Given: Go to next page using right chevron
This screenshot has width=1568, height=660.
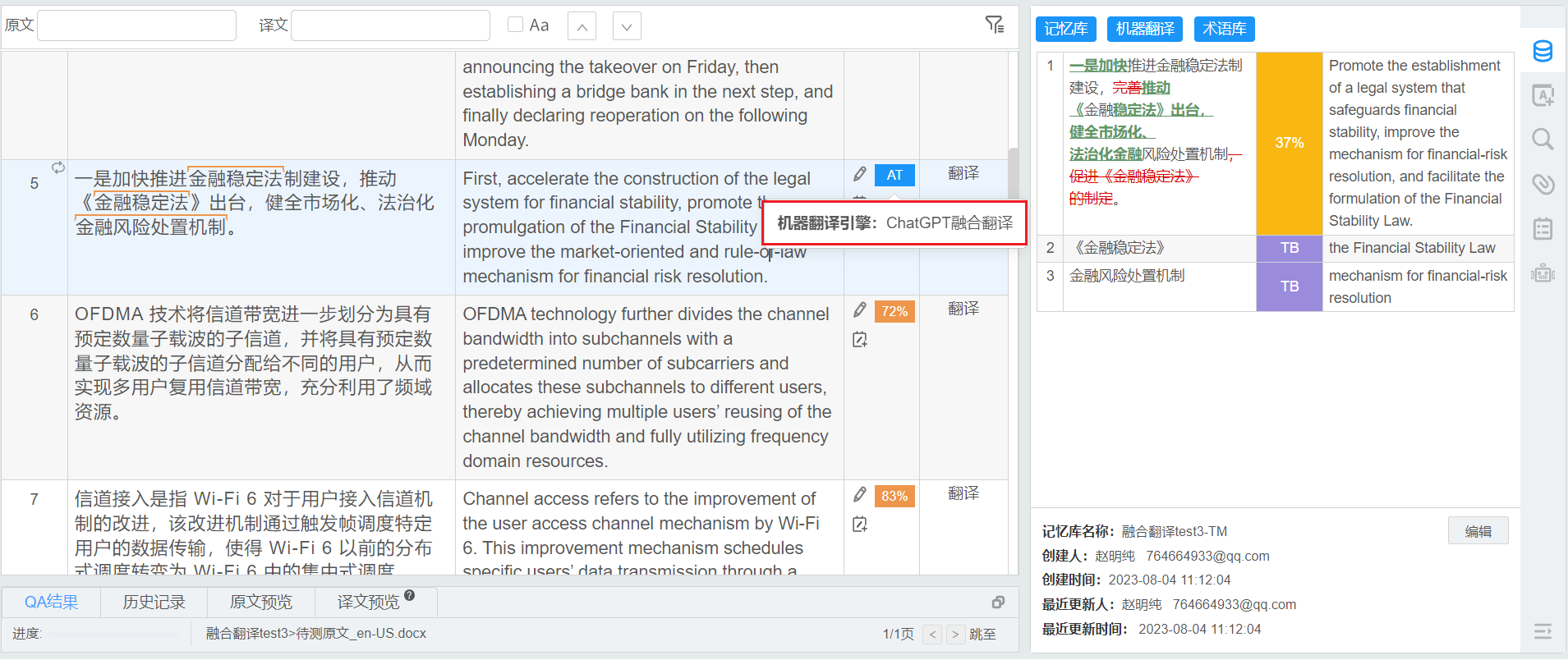Looking at the screenshot, I should [x=954, y=635].
